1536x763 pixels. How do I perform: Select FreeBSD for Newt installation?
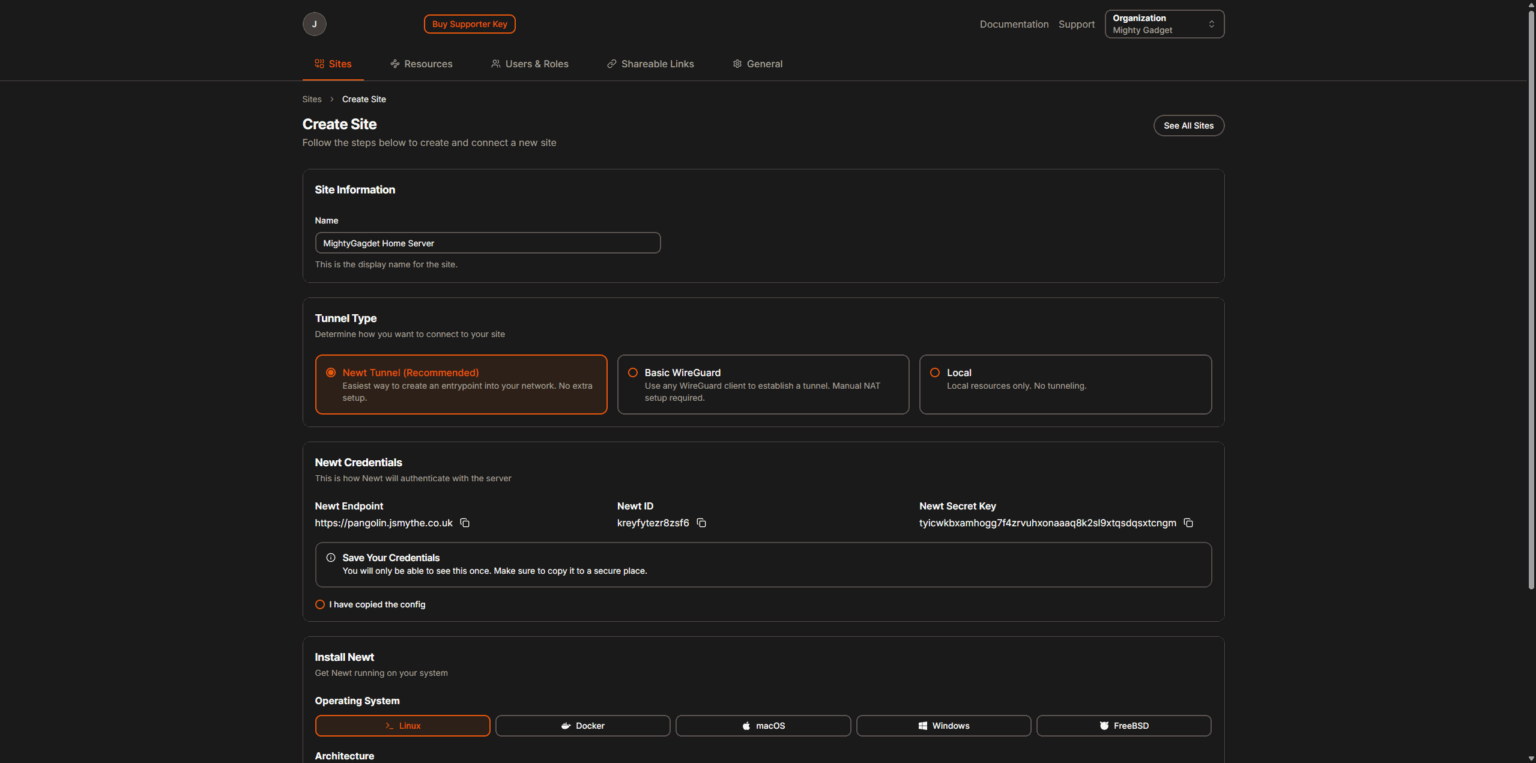point(1124,725)
